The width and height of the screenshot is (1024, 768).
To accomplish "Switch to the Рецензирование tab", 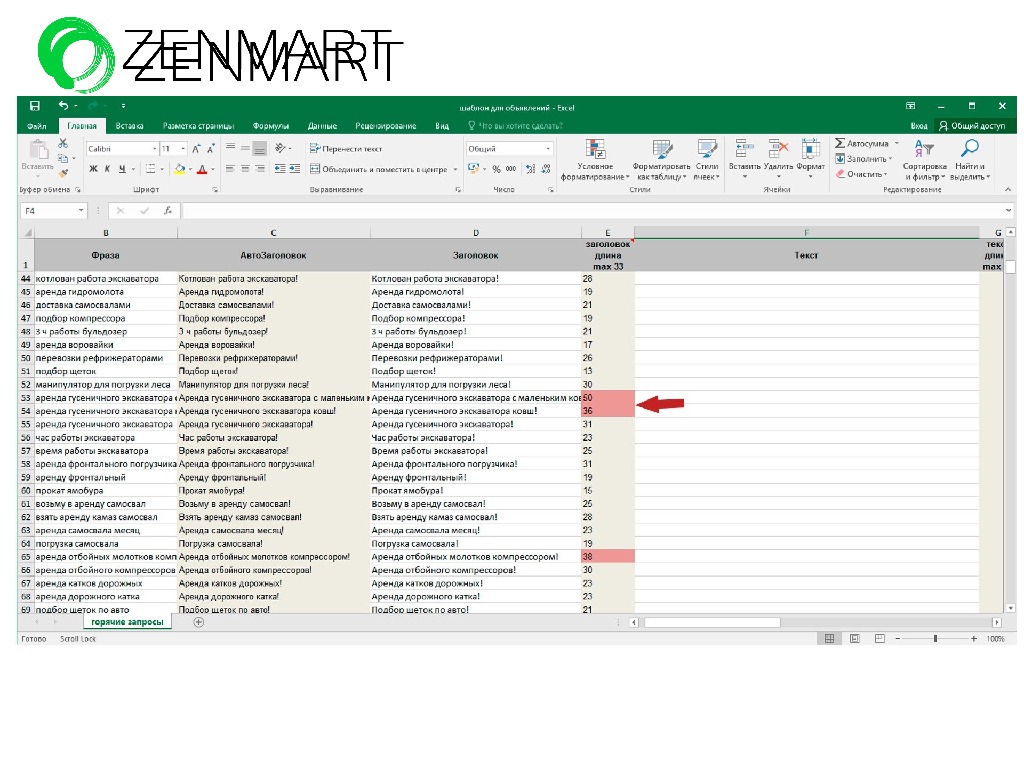I will pos(385,126).
